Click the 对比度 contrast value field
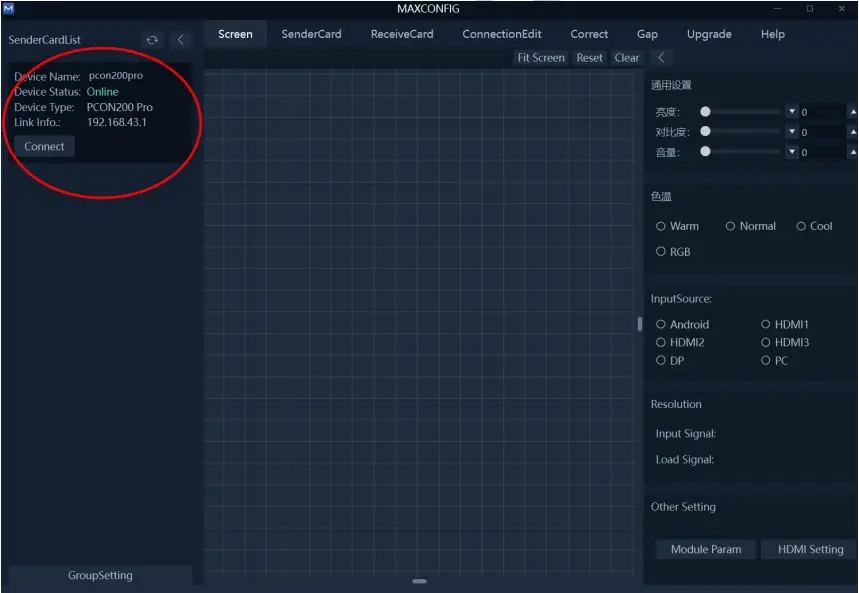The image size is (859, 593). pyautogui.click(x=823, y=132)
